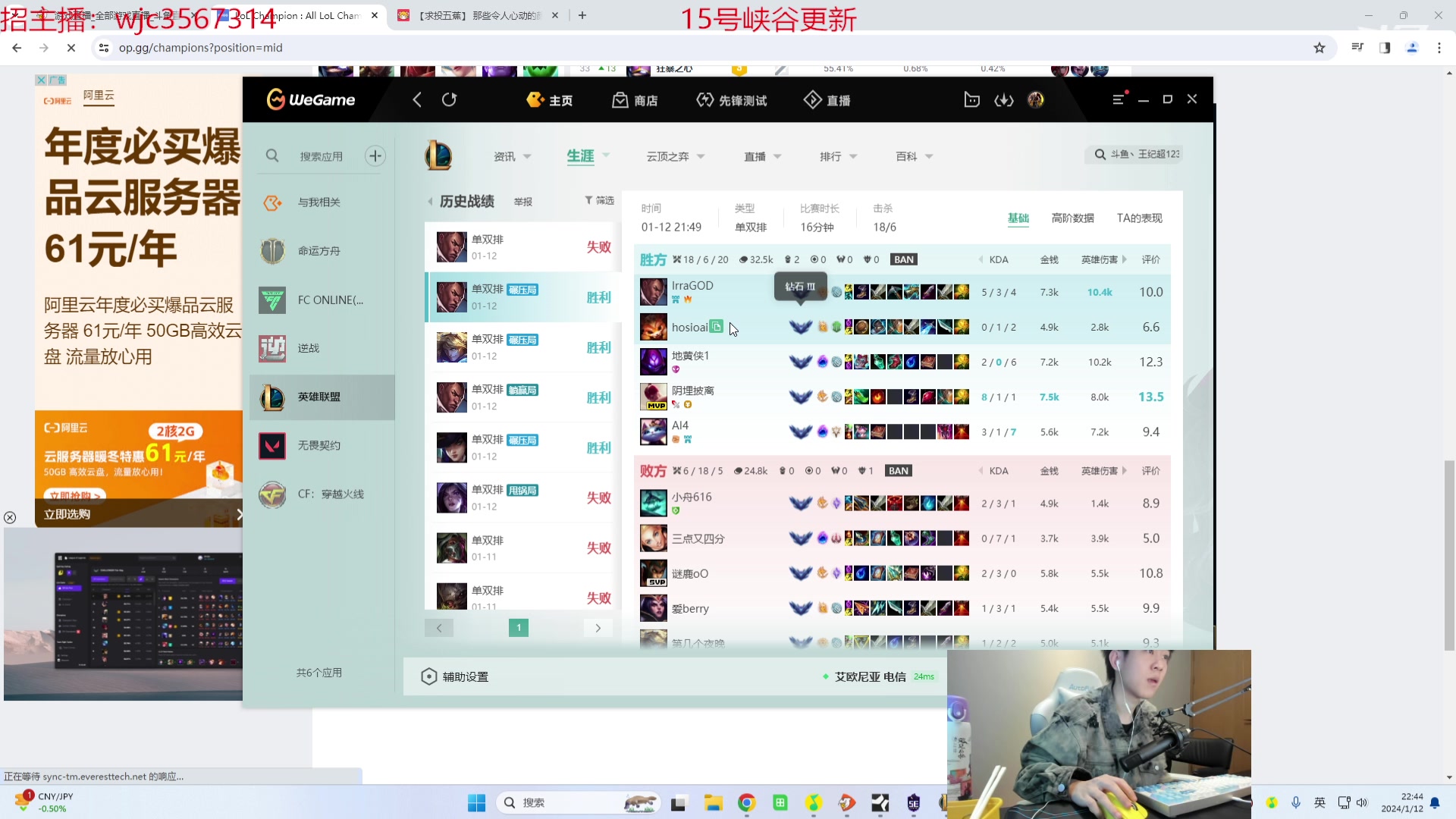Switch to the 基础 stats tab
The width and height of the screenshot is (1456, 819).
click(1018, 218)
